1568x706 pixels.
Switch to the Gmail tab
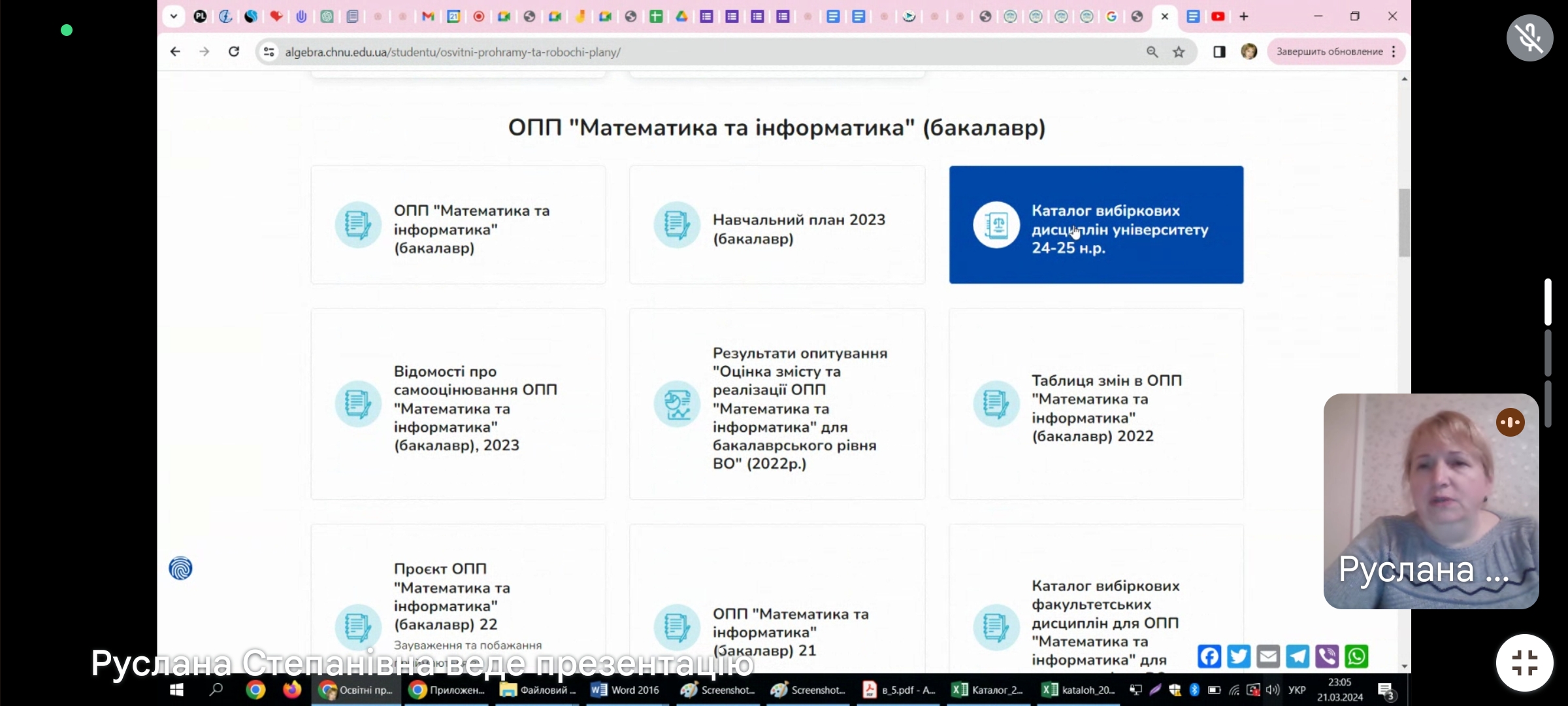click(x=428, y=16)
